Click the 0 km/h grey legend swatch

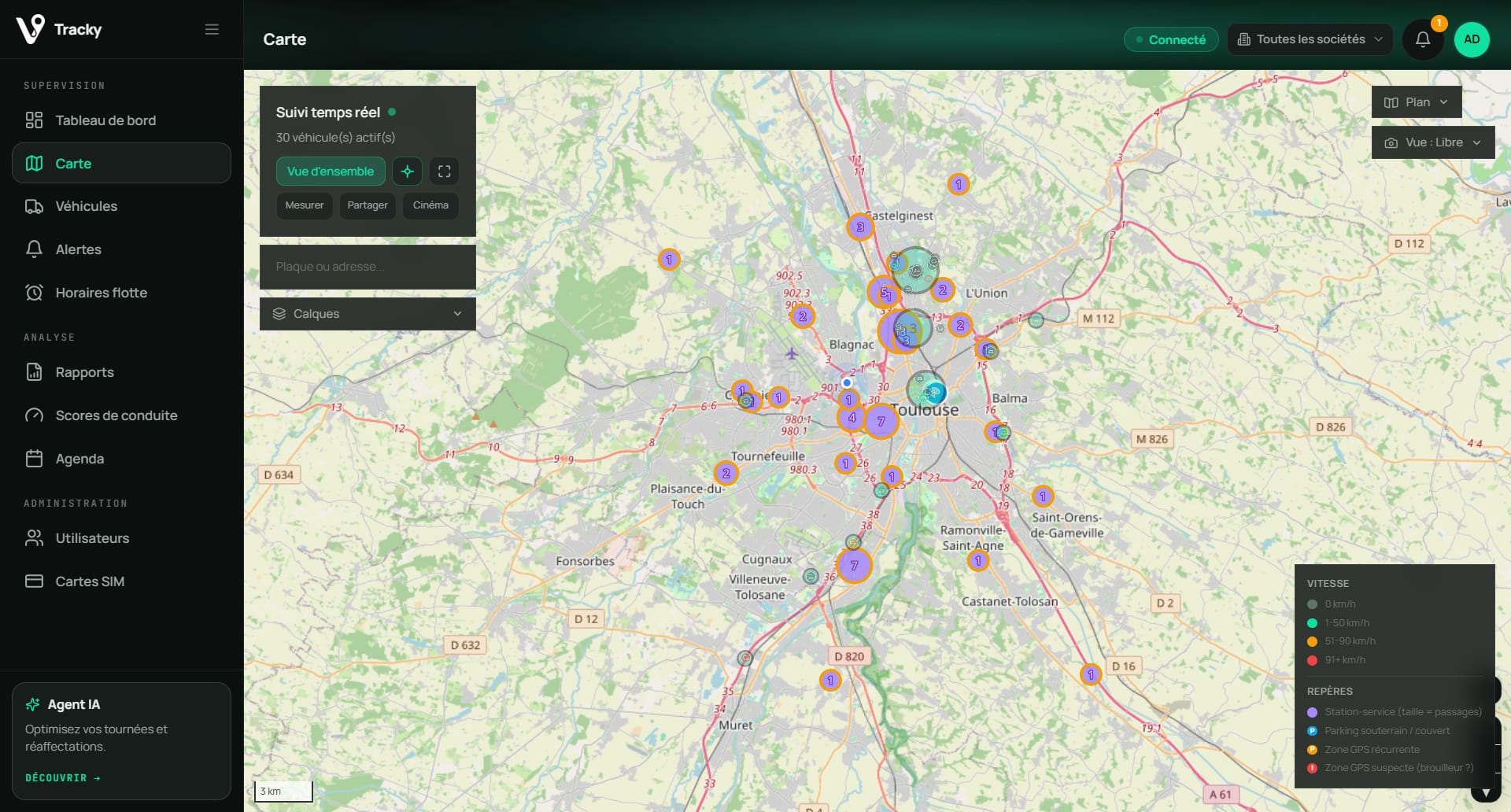(1312, 604)
